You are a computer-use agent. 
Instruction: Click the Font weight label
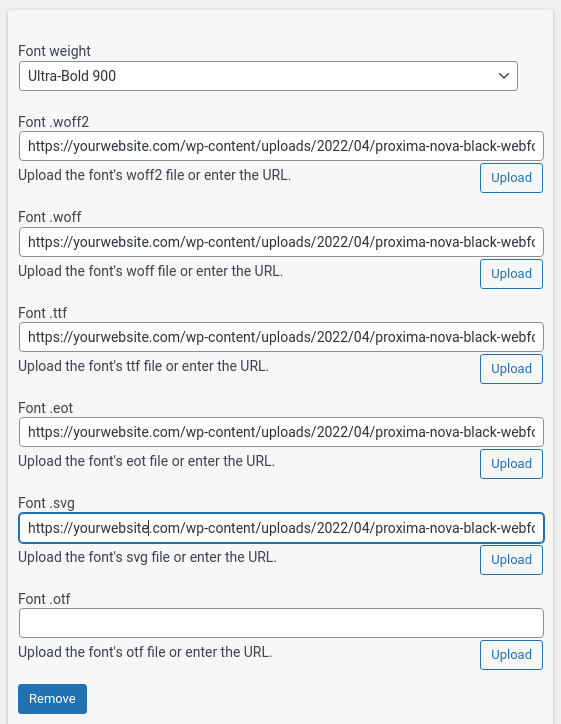[54, 51]
